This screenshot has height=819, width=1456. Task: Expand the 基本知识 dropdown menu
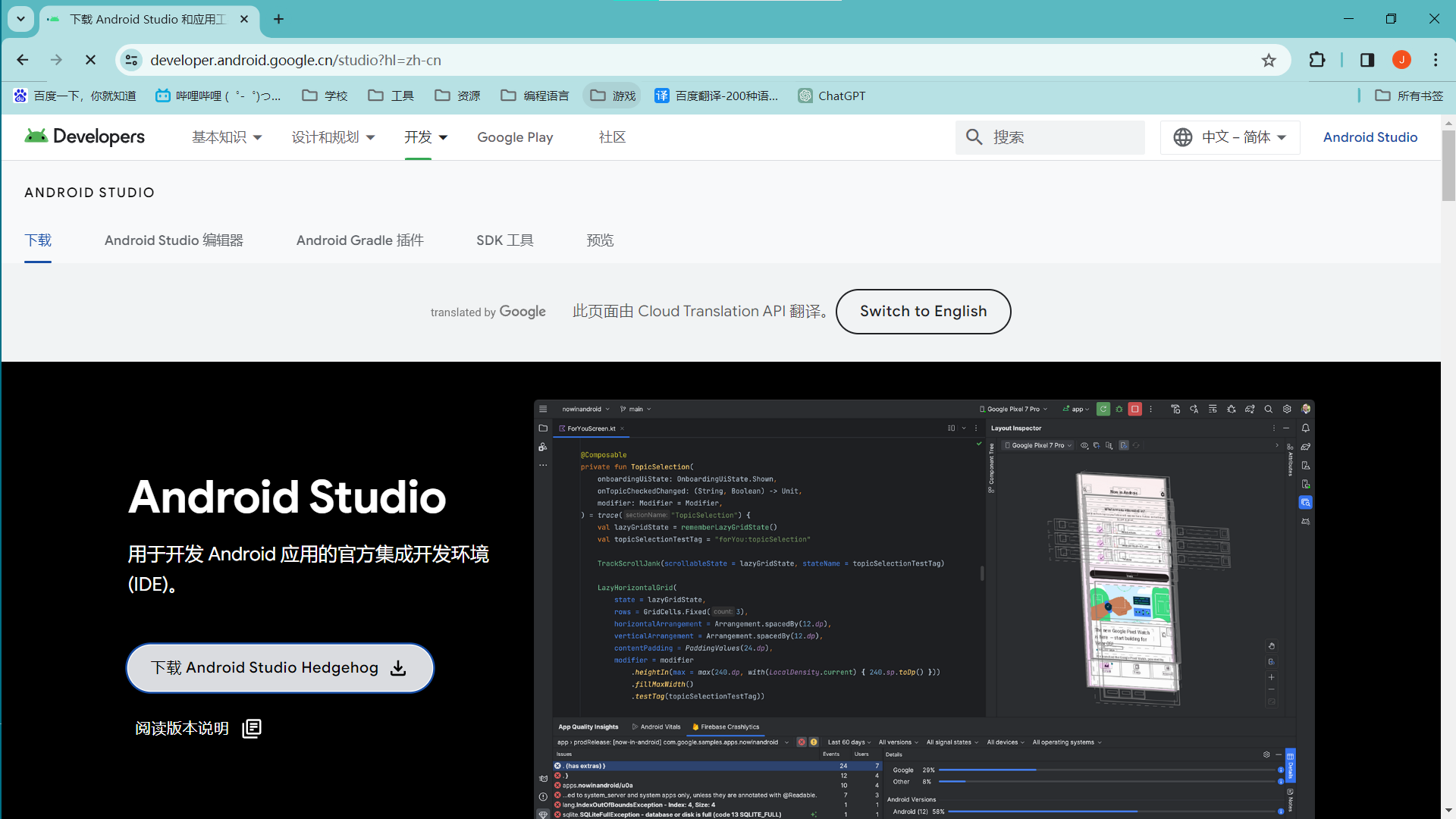click(227, 137)
